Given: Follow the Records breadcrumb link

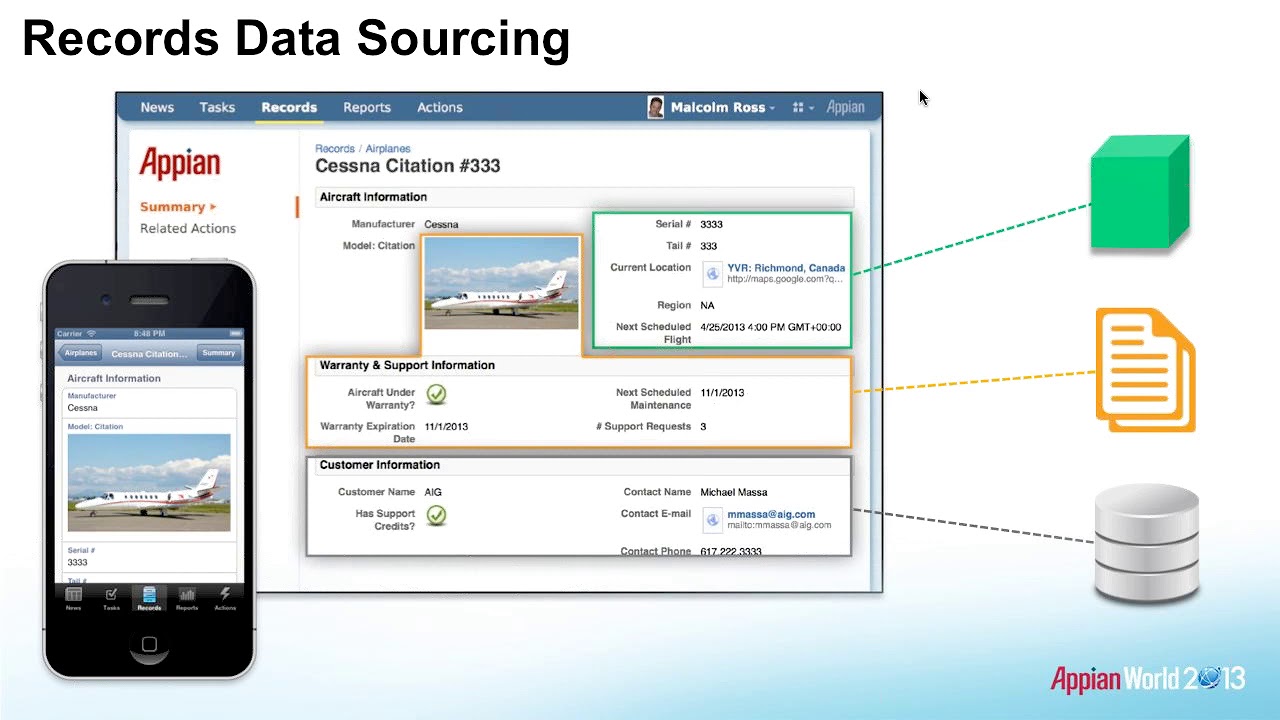Looking at the screenshot, I should [x=335, y=149].
